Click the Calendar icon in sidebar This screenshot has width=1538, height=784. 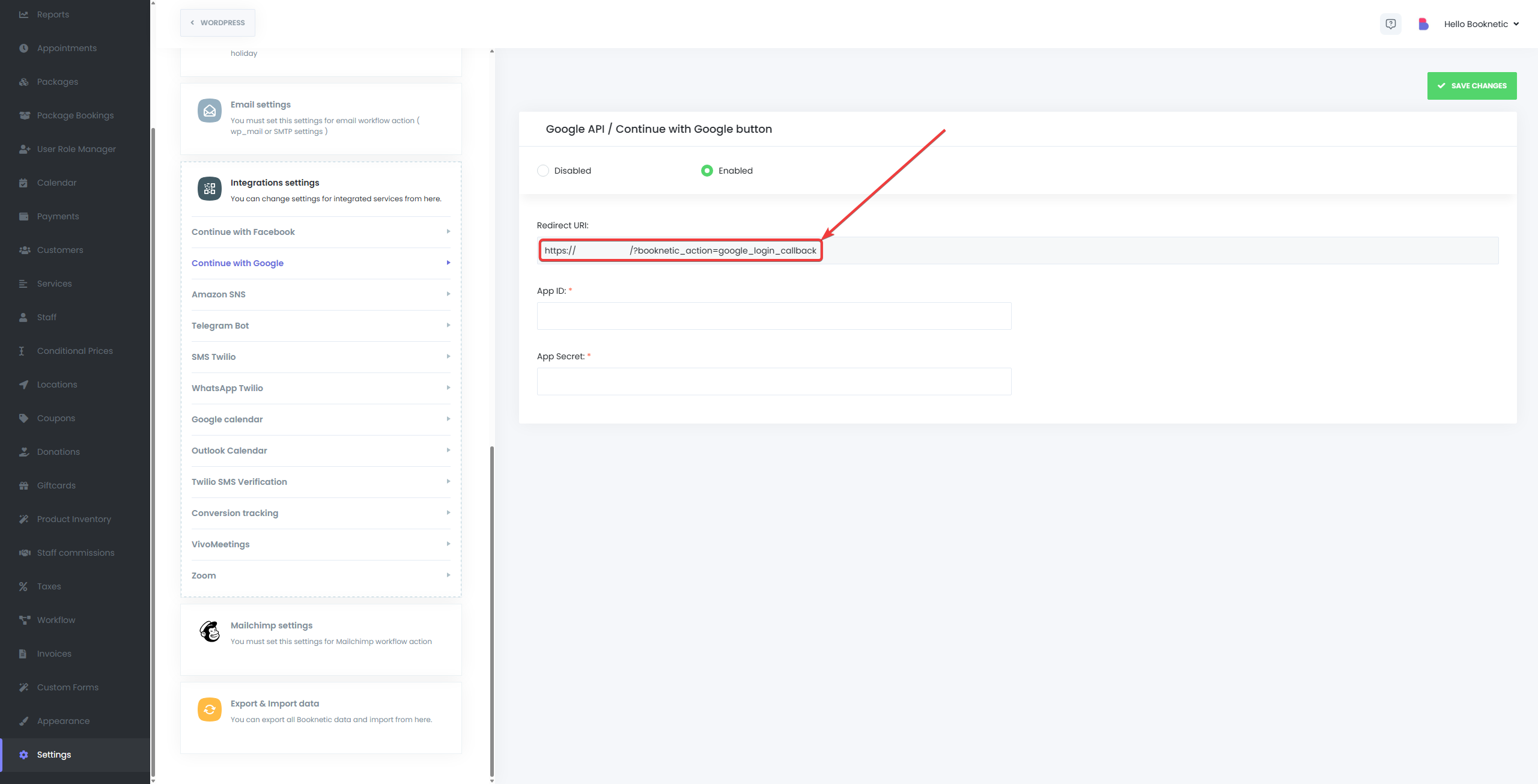point(23,183)
